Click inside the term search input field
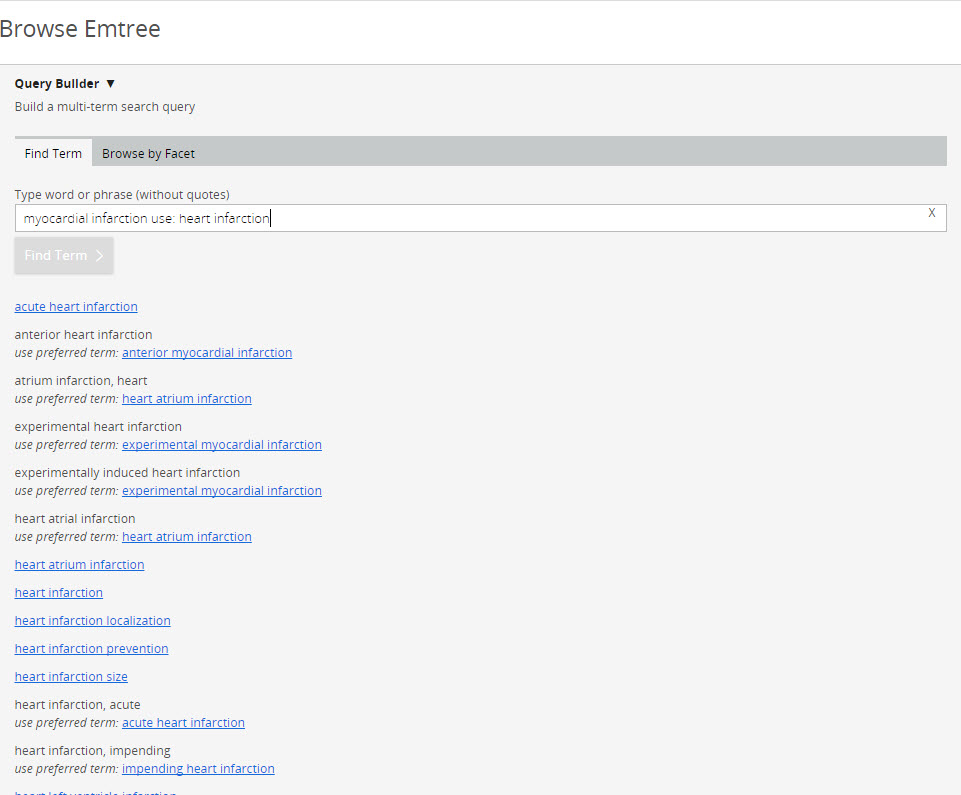 coord(470,218)
